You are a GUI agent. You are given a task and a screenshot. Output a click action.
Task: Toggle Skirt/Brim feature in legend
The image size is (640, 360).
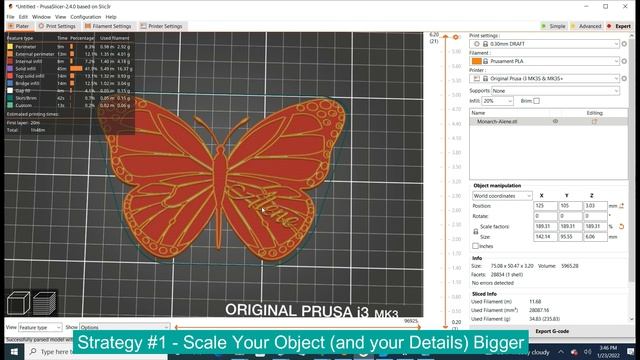click(x=26, y=98)
